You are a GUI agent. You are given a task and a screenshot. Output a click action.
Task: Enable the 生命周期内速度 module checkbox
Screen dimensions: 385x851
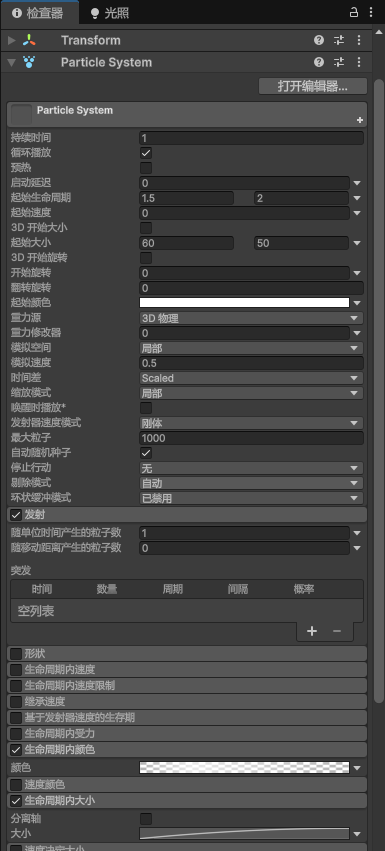pyautogui.click(x=16, y=670)
